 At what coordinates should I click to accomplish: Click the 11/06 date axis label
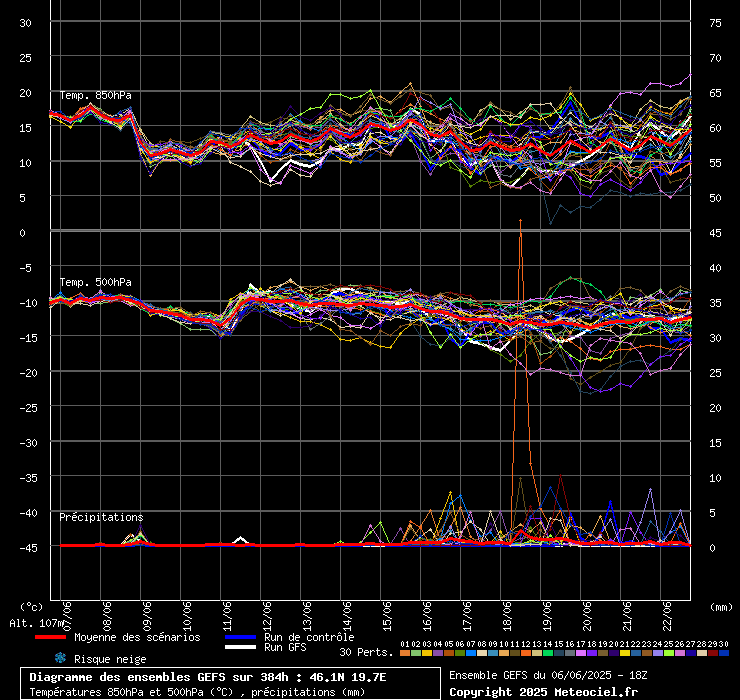227,616
